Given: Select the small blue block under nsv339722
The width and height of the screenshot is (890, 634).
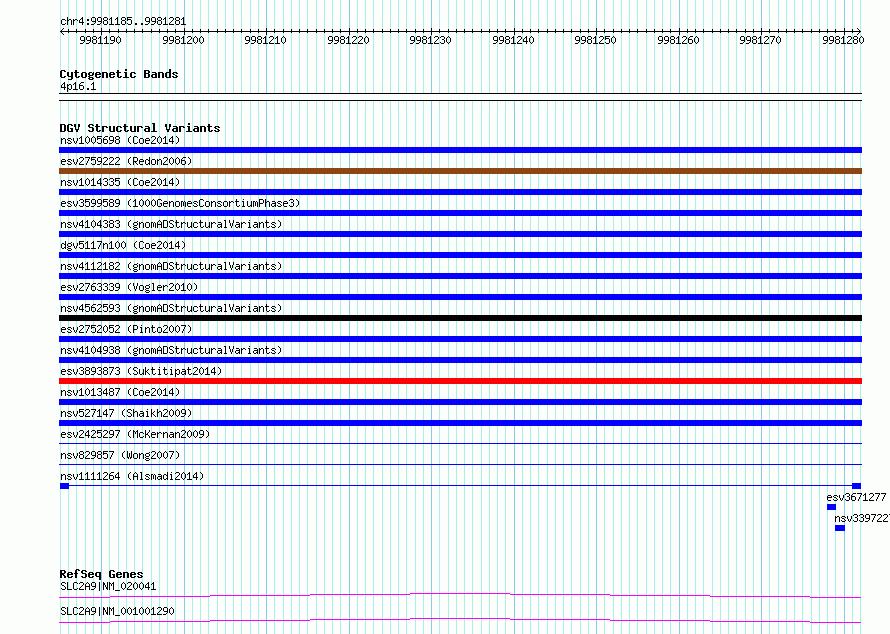Looking at the screenshot, I should coord(840,528).
